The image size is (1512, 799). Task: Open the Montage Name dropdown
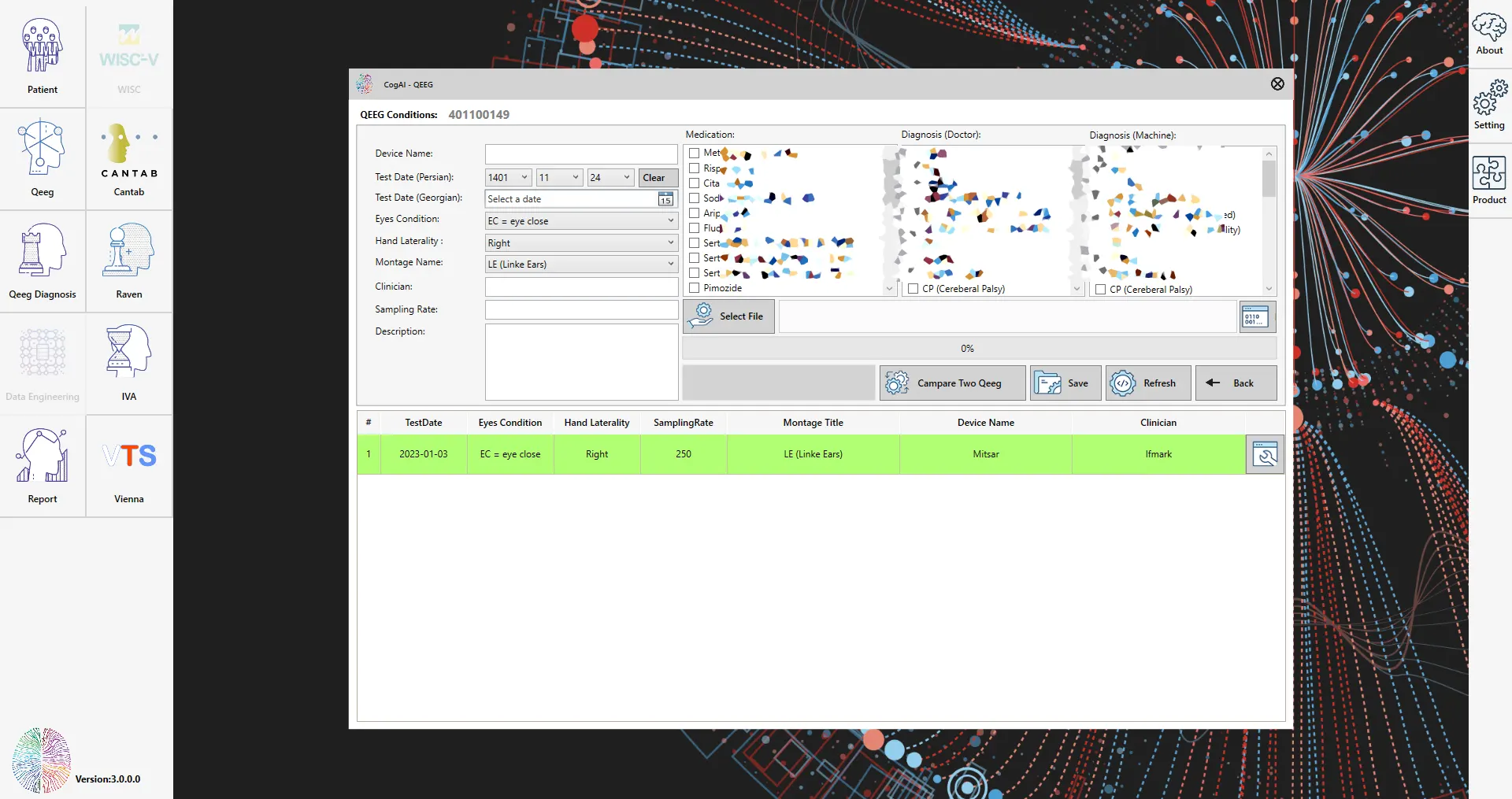[581, 264]
